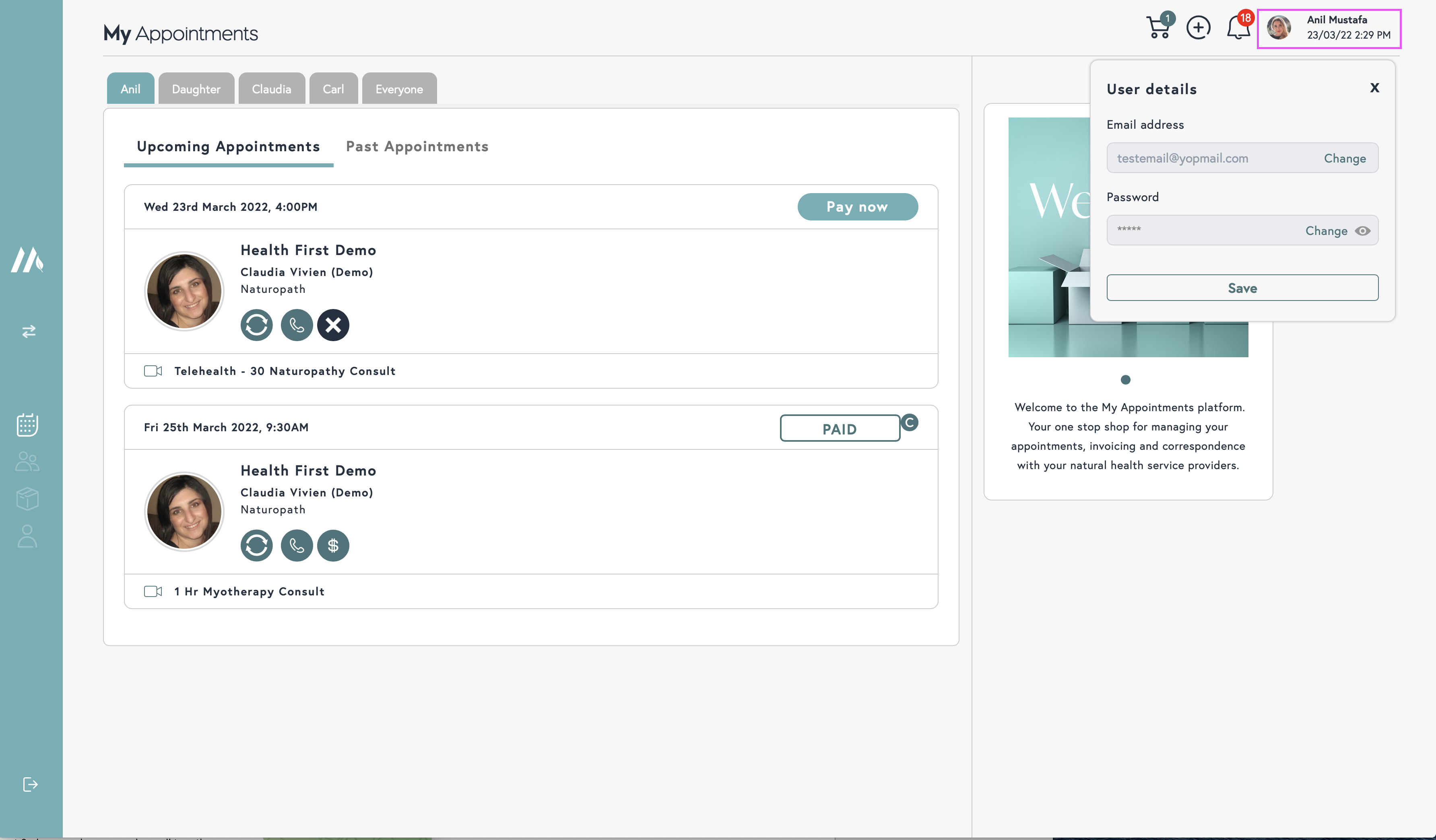Toggle password visibility eye icon
Image resolution: width=1436 pixels, height=840 pixels.
pyautogui.click(x=1362, y=231)
